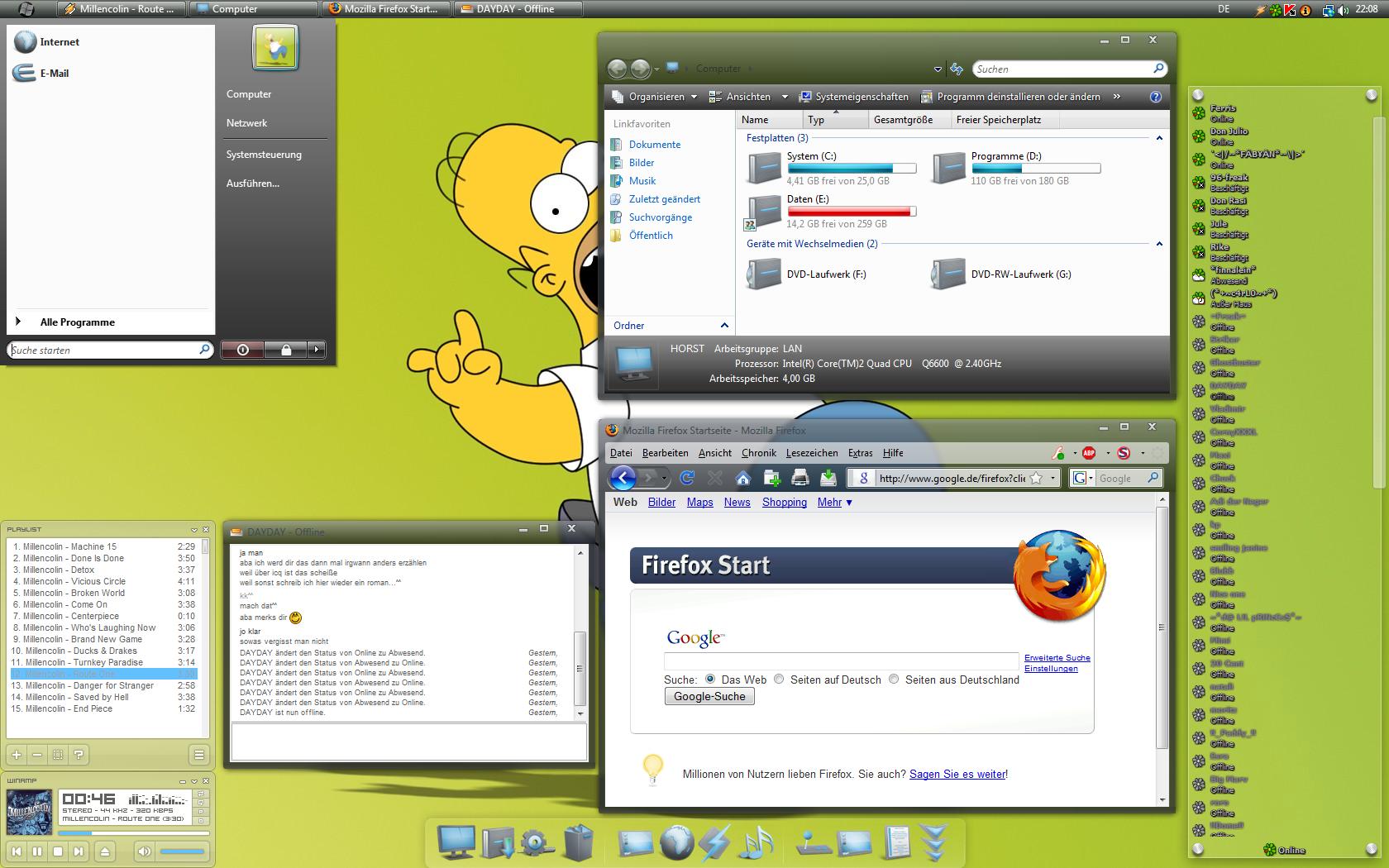The height and width of the screenshot is (868, 1389).
Task: Remove files with playlist minus button
Action: click(37, 754)
